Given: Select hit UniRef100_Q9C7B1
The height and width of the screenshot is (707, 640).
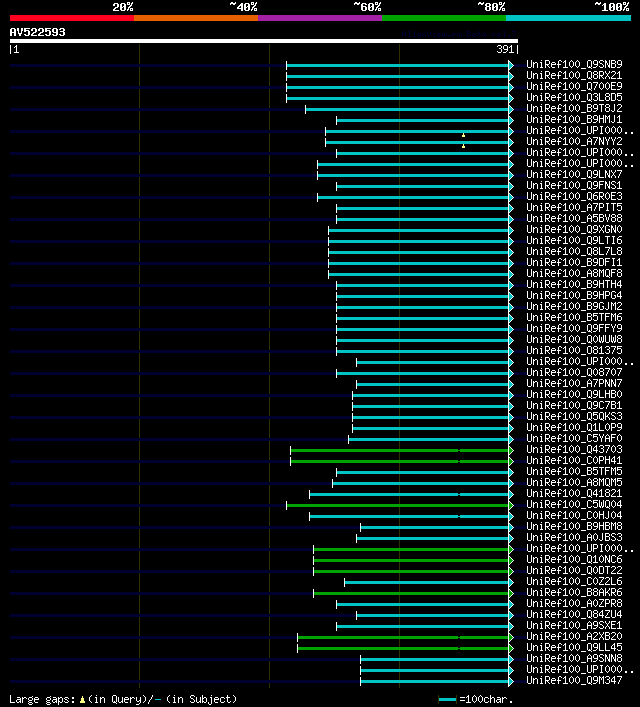Looking at the screenshot, I should 574,405.
